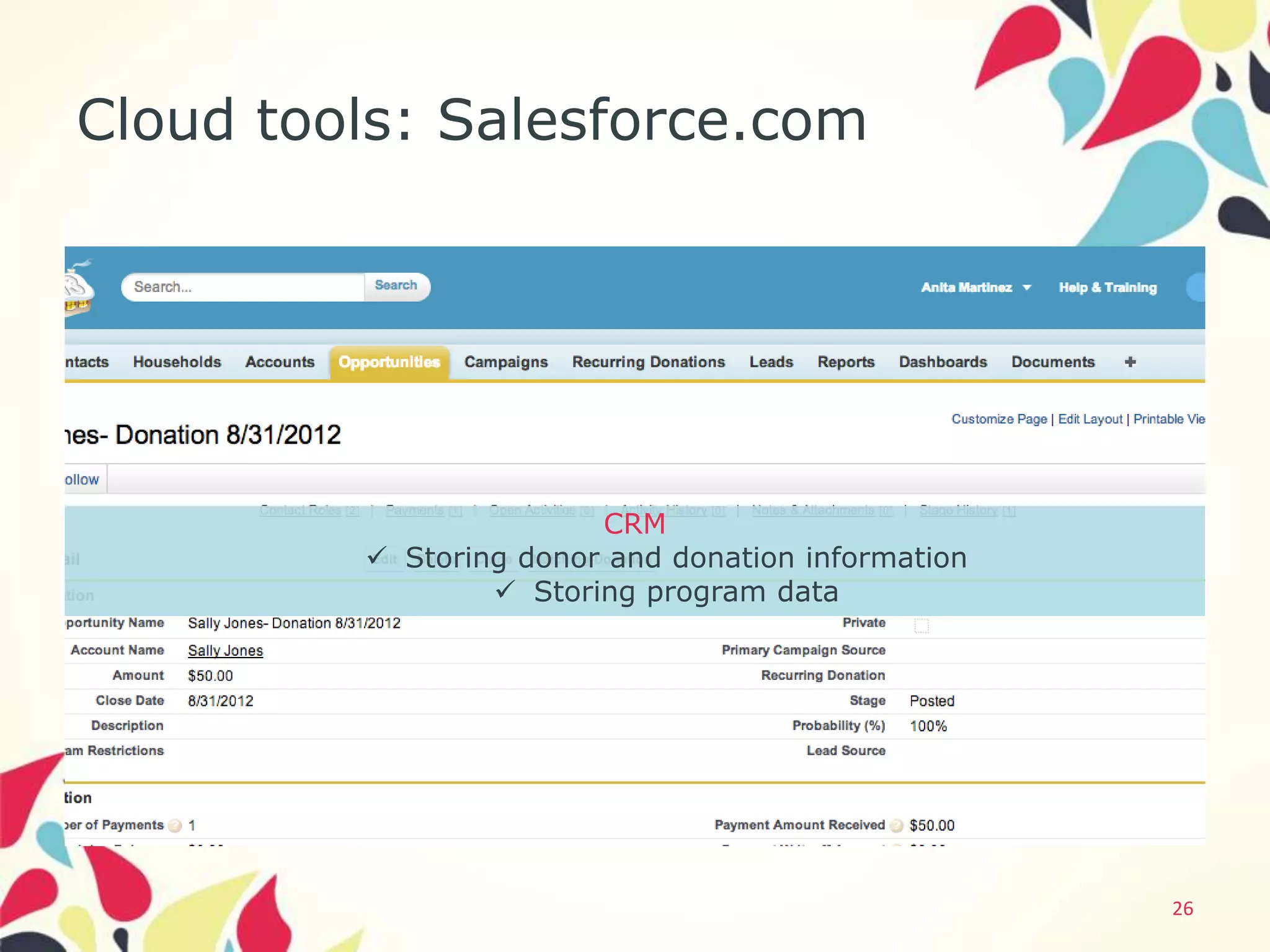Click the Lead Source field label
The height and width of the screenshot is (952, 1270).
click(x=846, y=751)
